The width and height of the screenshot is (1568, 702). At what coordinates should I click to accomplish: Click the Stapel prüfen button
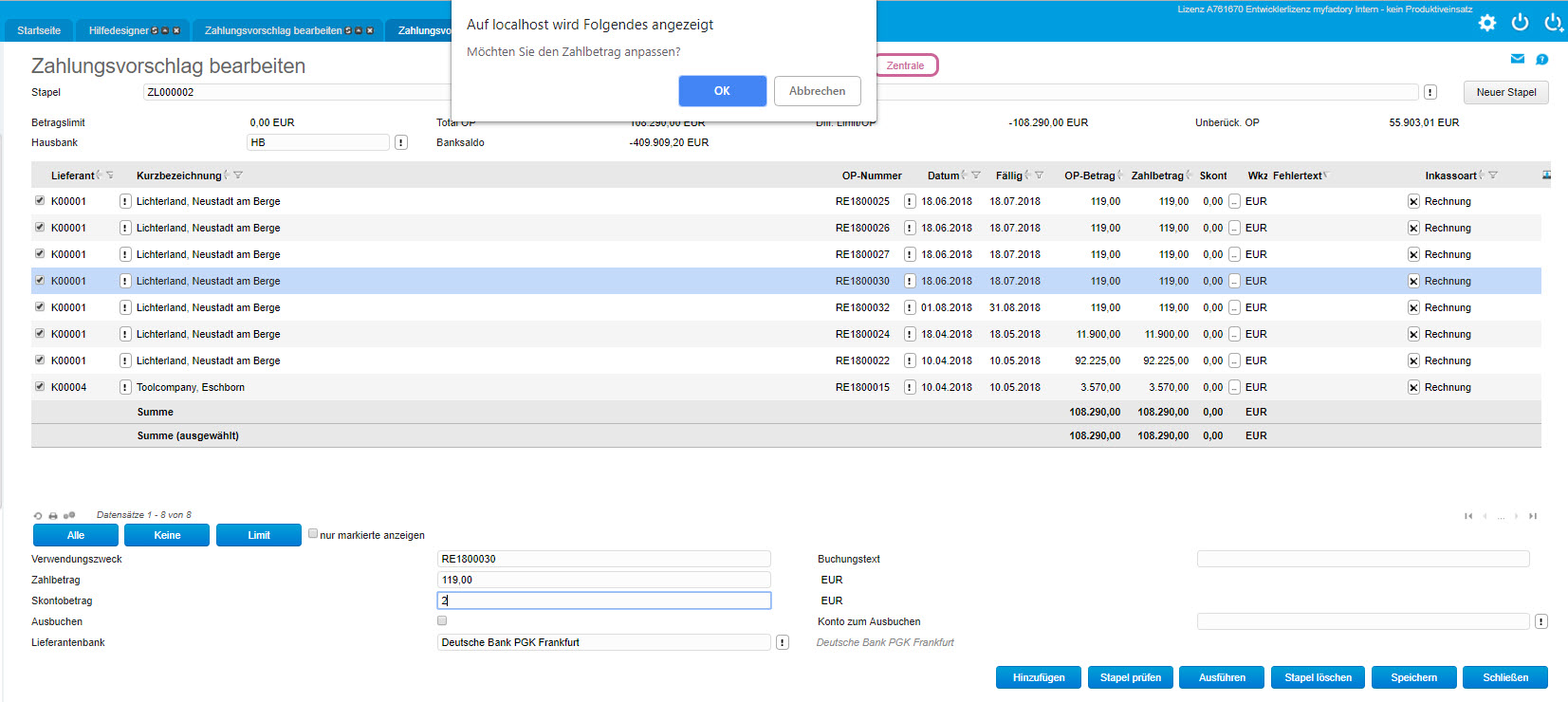pyautogui.click(x=1131, y=677)
